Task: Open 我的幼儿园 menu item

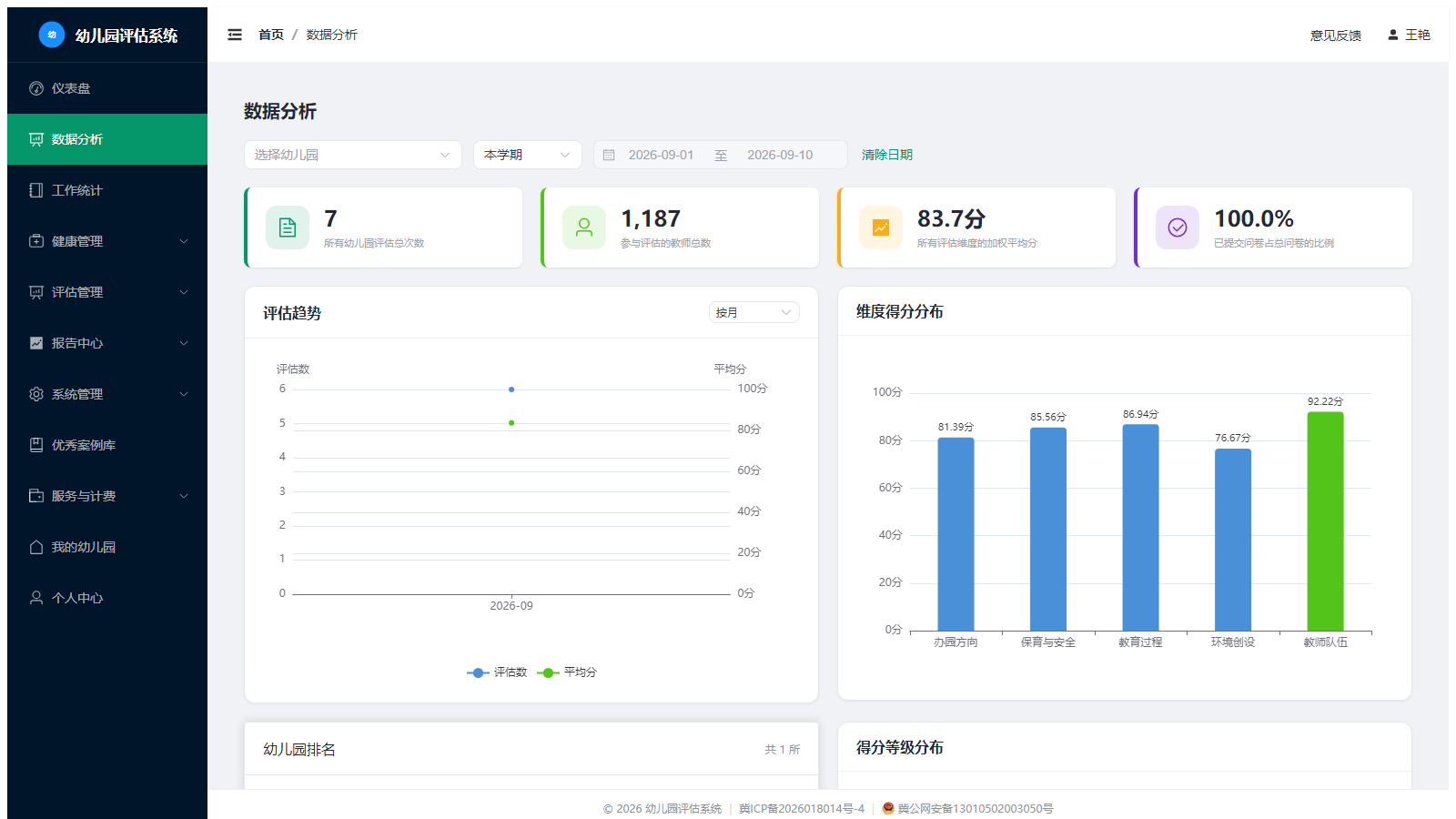Action: (x=107, y=547)
